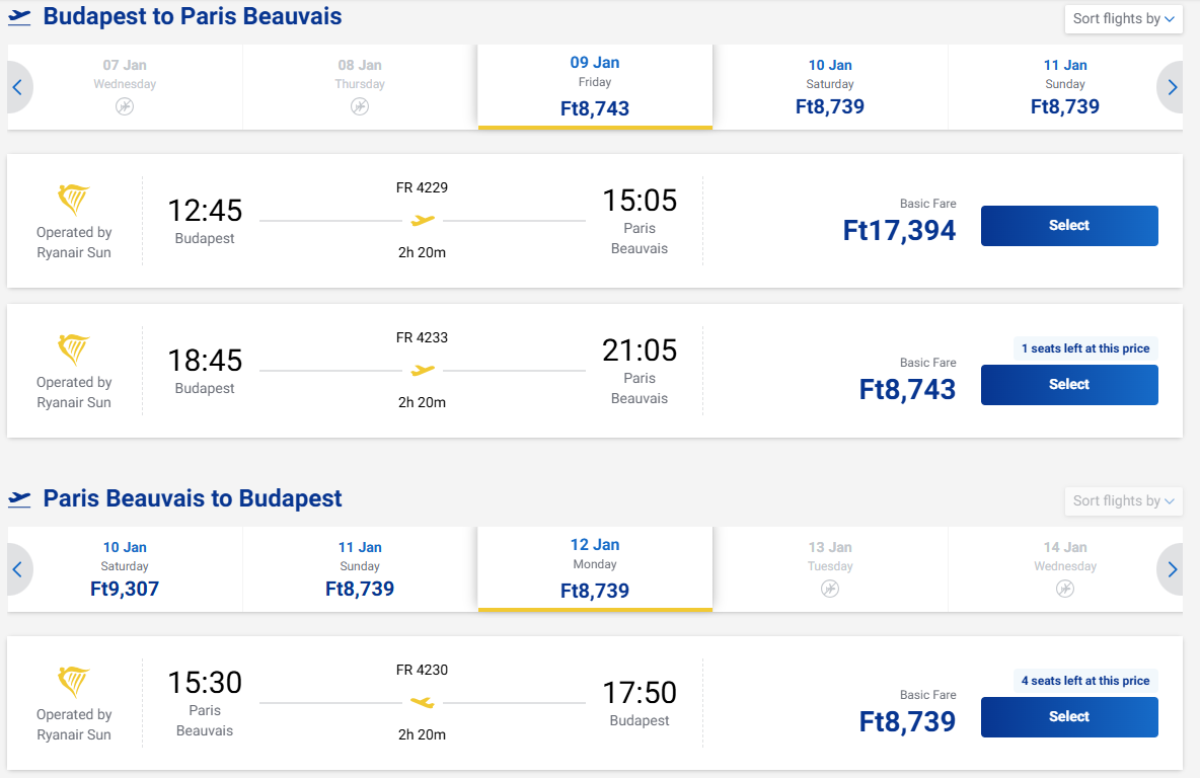Viewport: 1200px width, 778px height.
Task: Click previous dates arrow for return flights
Action: [17, 570]
